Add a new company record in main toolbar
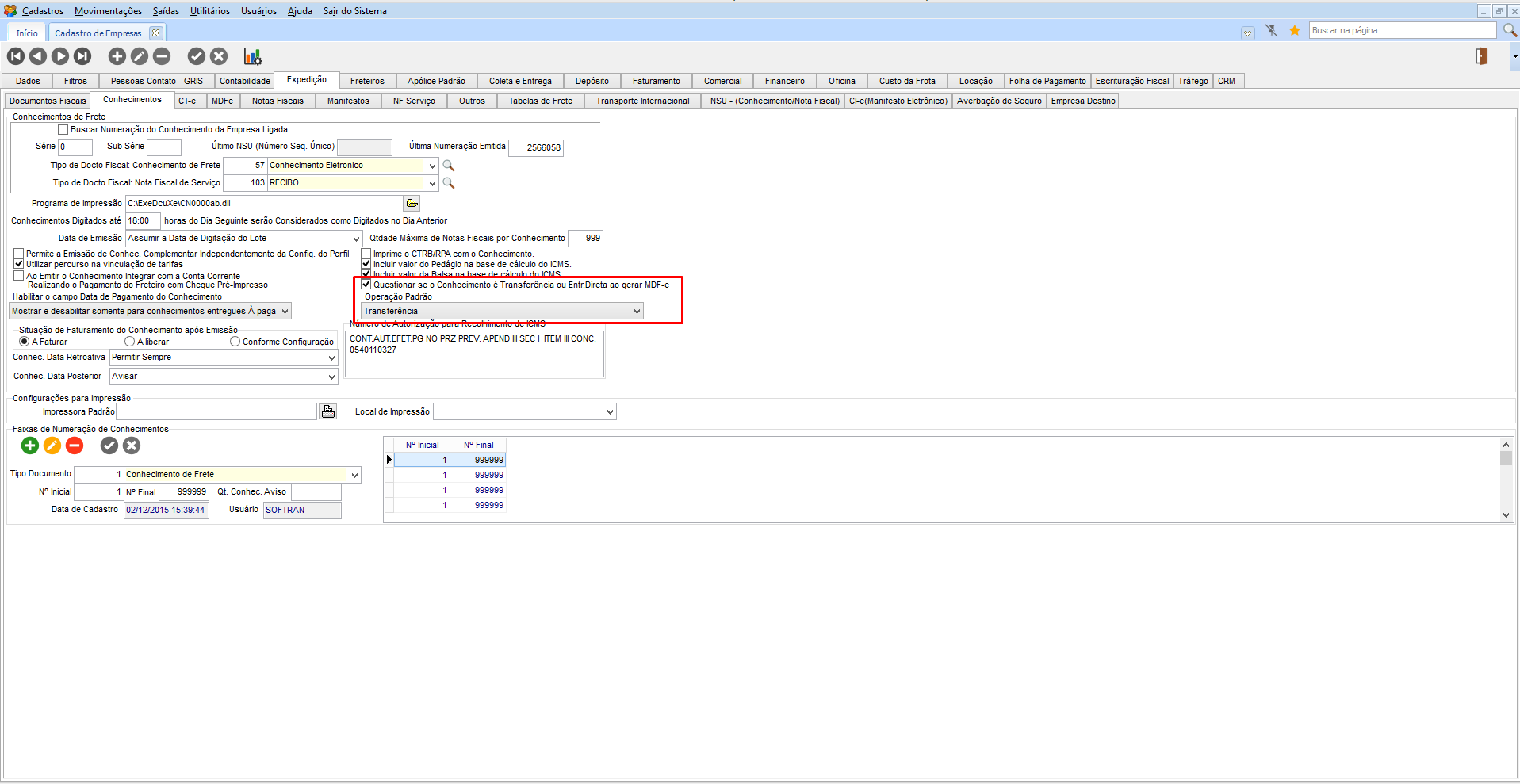 point(117,56)
